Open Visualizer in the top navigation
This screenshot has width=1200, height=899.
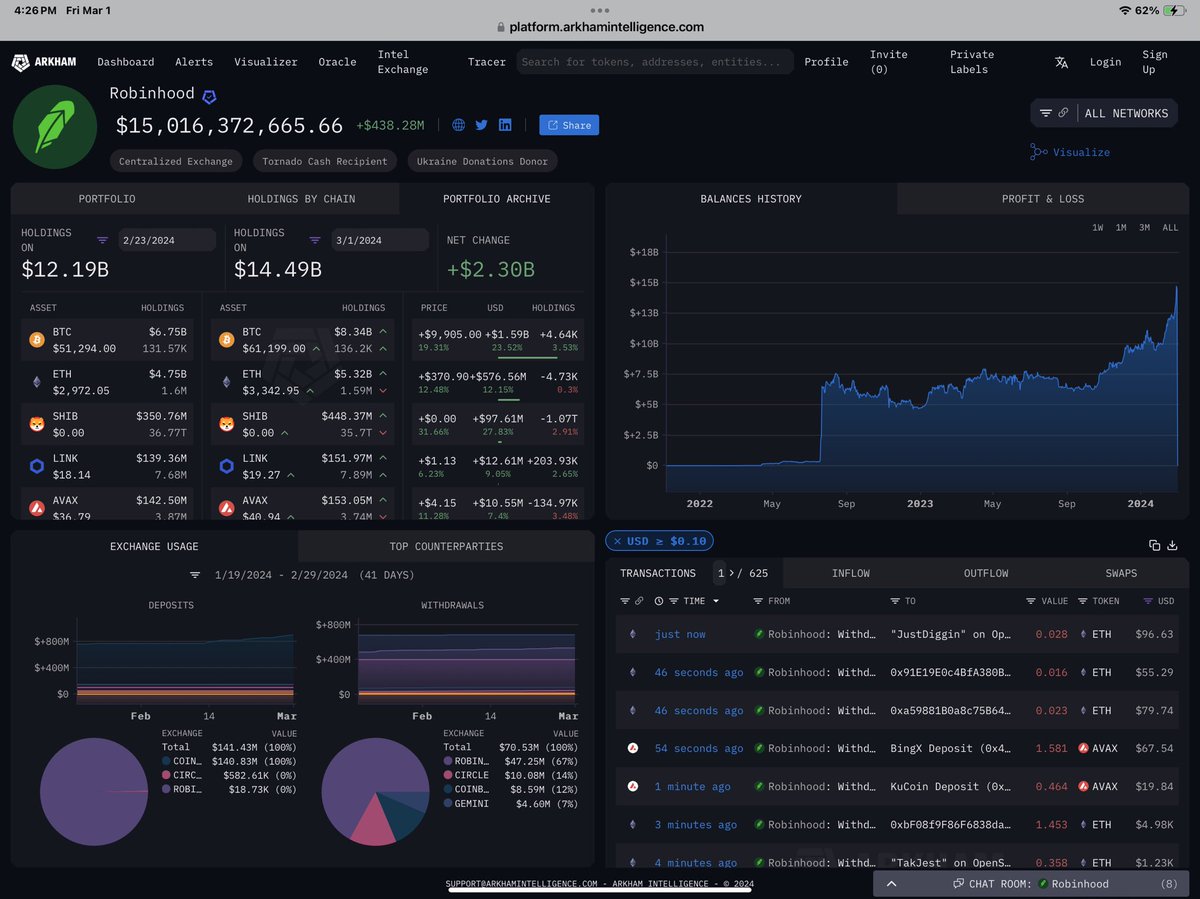coord(266,62)
